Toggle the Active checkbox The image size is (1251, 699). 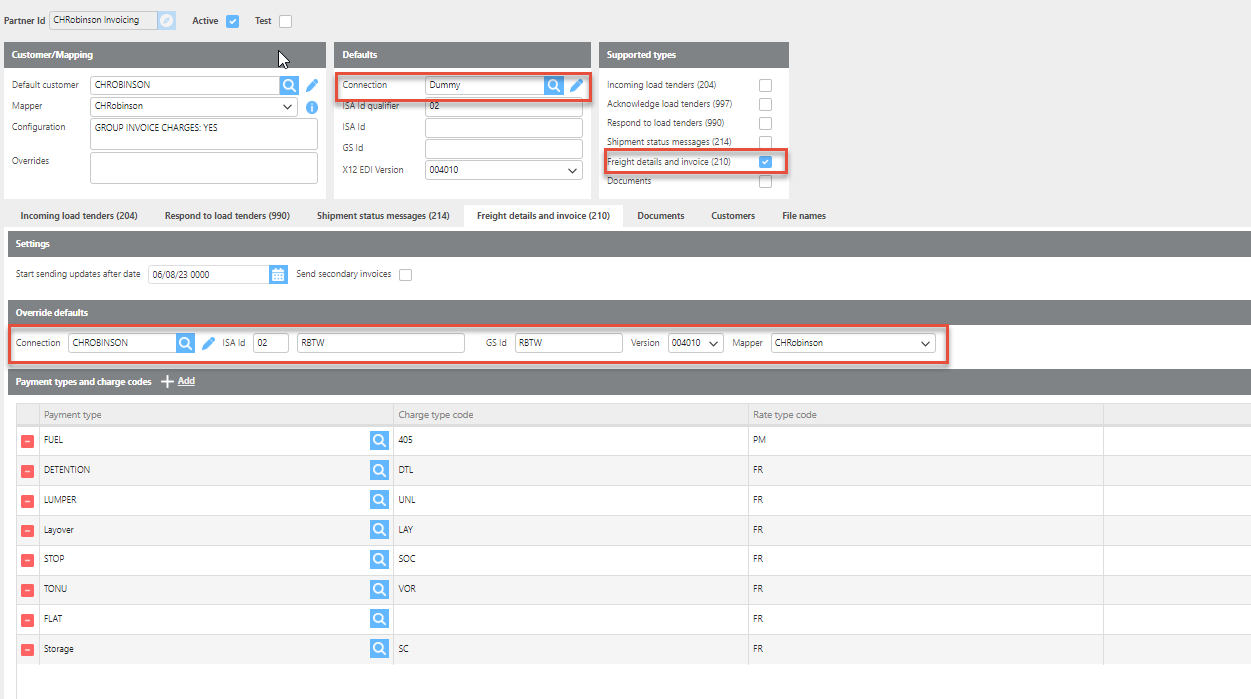(232, 21)
